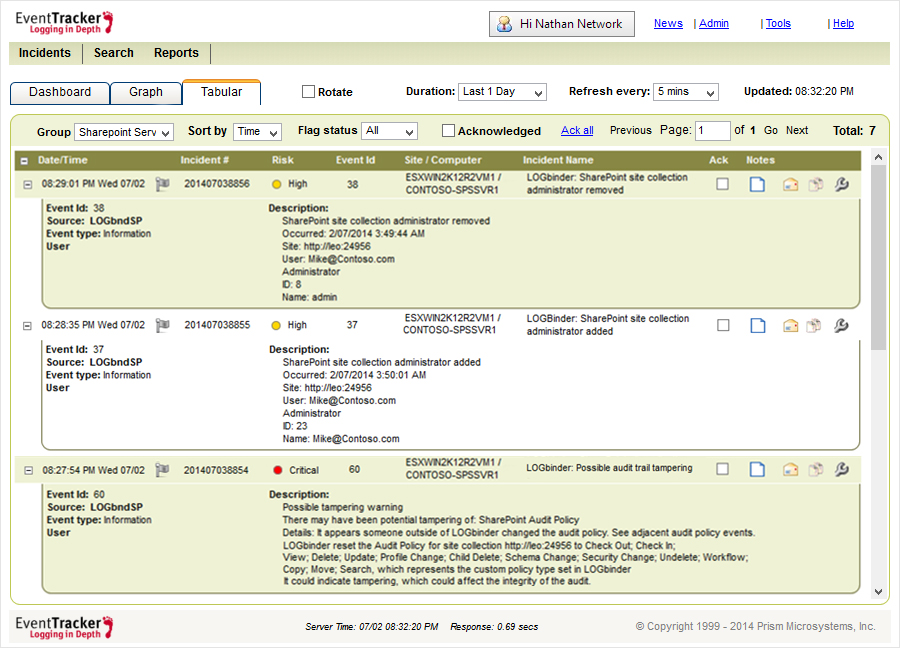
Task: Click the incident list scrollbar thumb
Action: (x=878, y=257)
